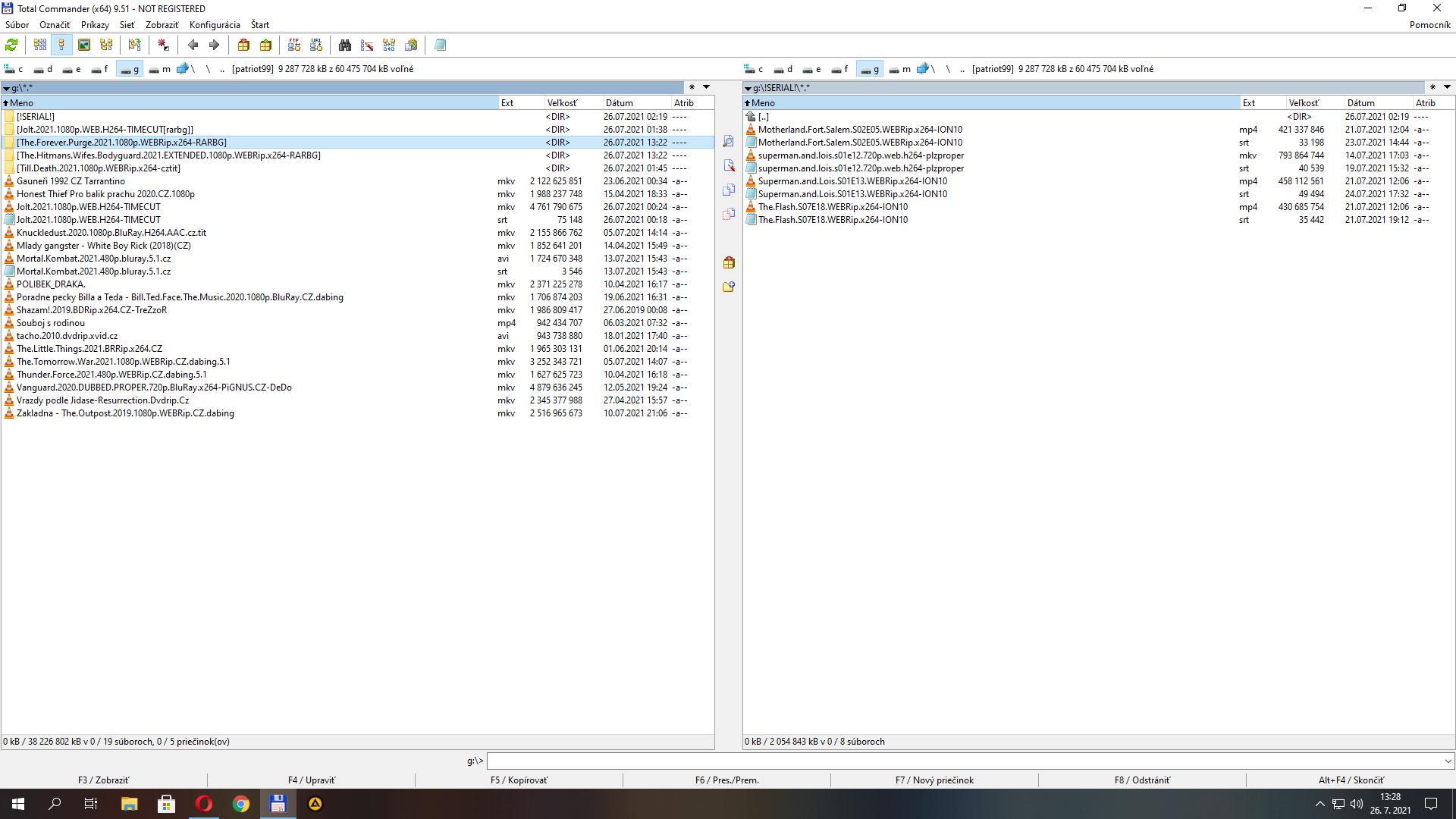
Task: Click the unpack files toolbar icon
Action: (265, 45)
